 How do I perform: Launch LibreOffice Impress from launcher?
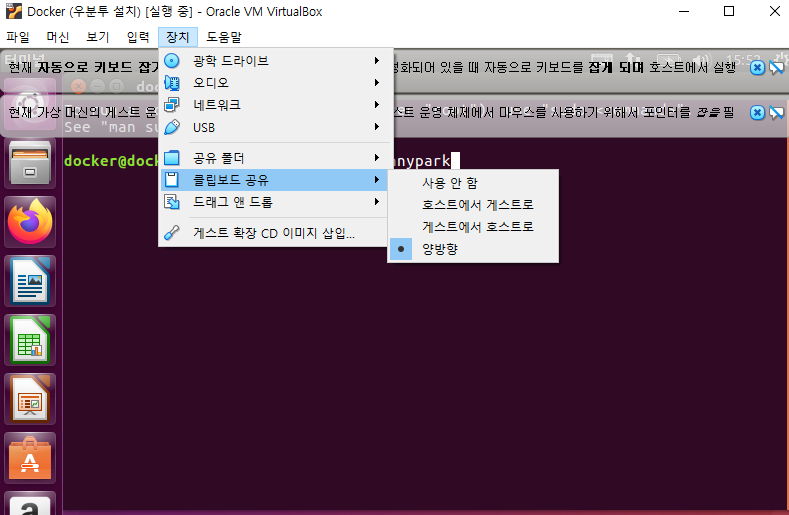[x=30, y=398]
